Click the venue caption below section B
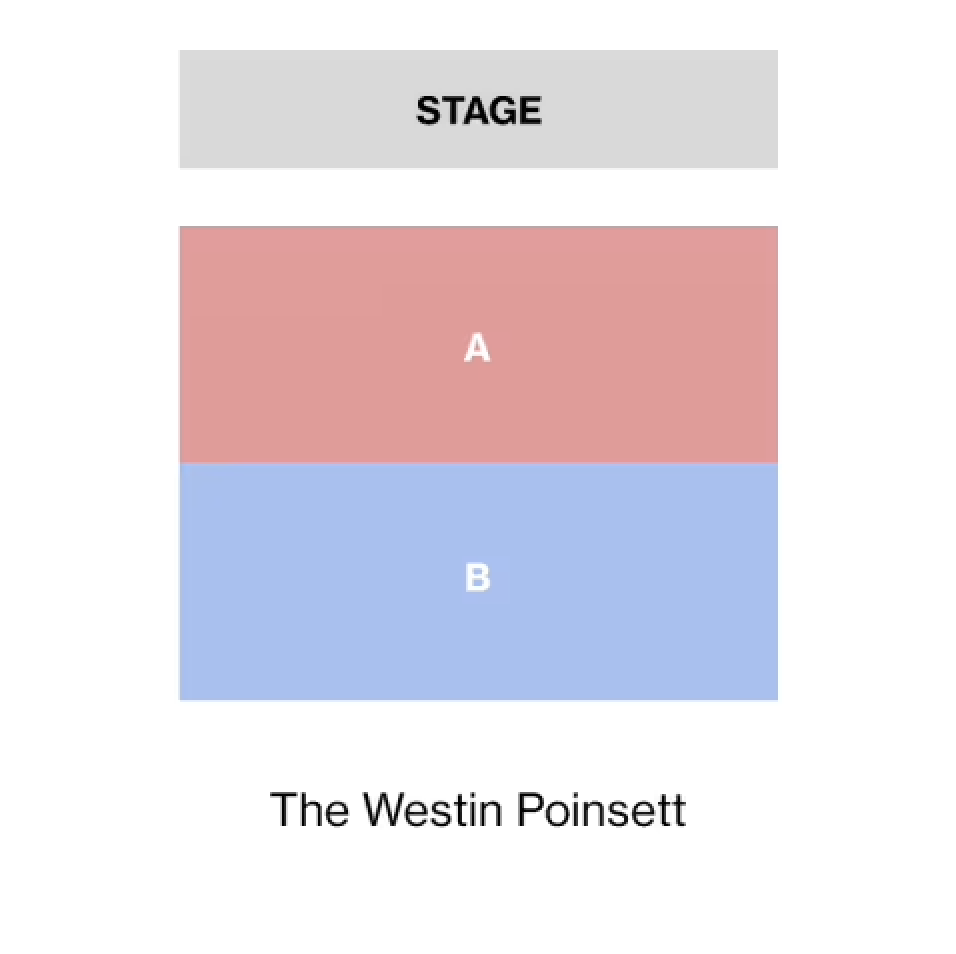Screen dimensions: 956x954 tap(478, 809)
